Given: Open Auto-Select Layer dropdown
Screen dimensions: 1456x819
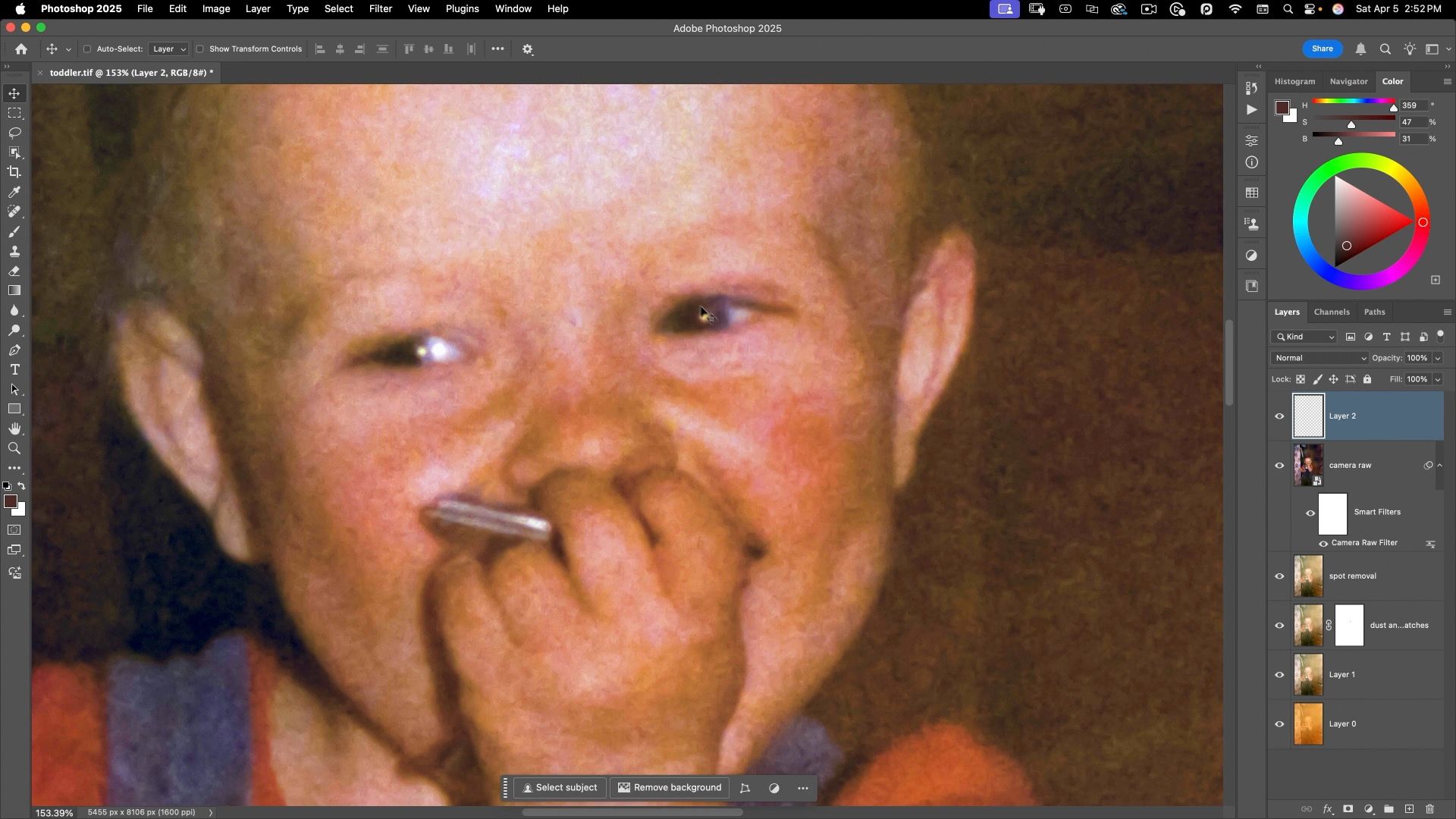Looking at the screenshot, I should tap(168, 49).
